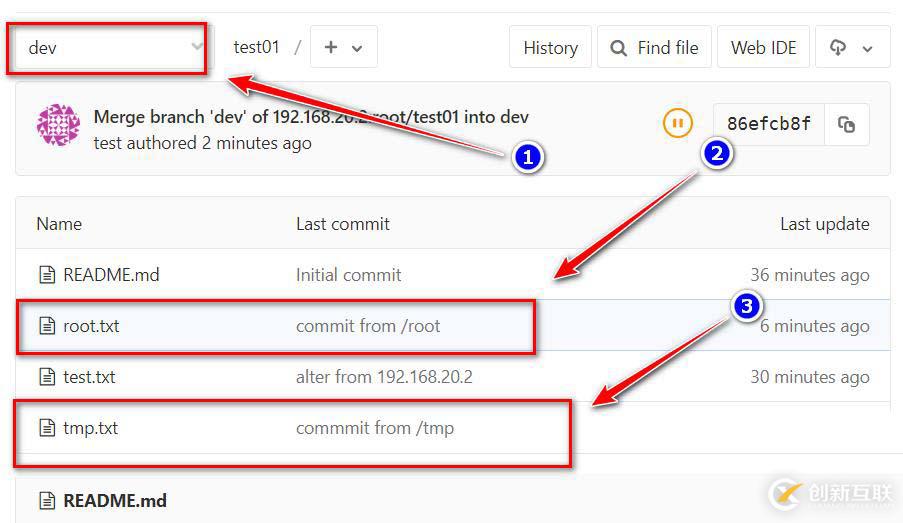The image size is (903, 523).
Task: Click the 36 minutes ago timestamp
Action: tap(810, 275)
